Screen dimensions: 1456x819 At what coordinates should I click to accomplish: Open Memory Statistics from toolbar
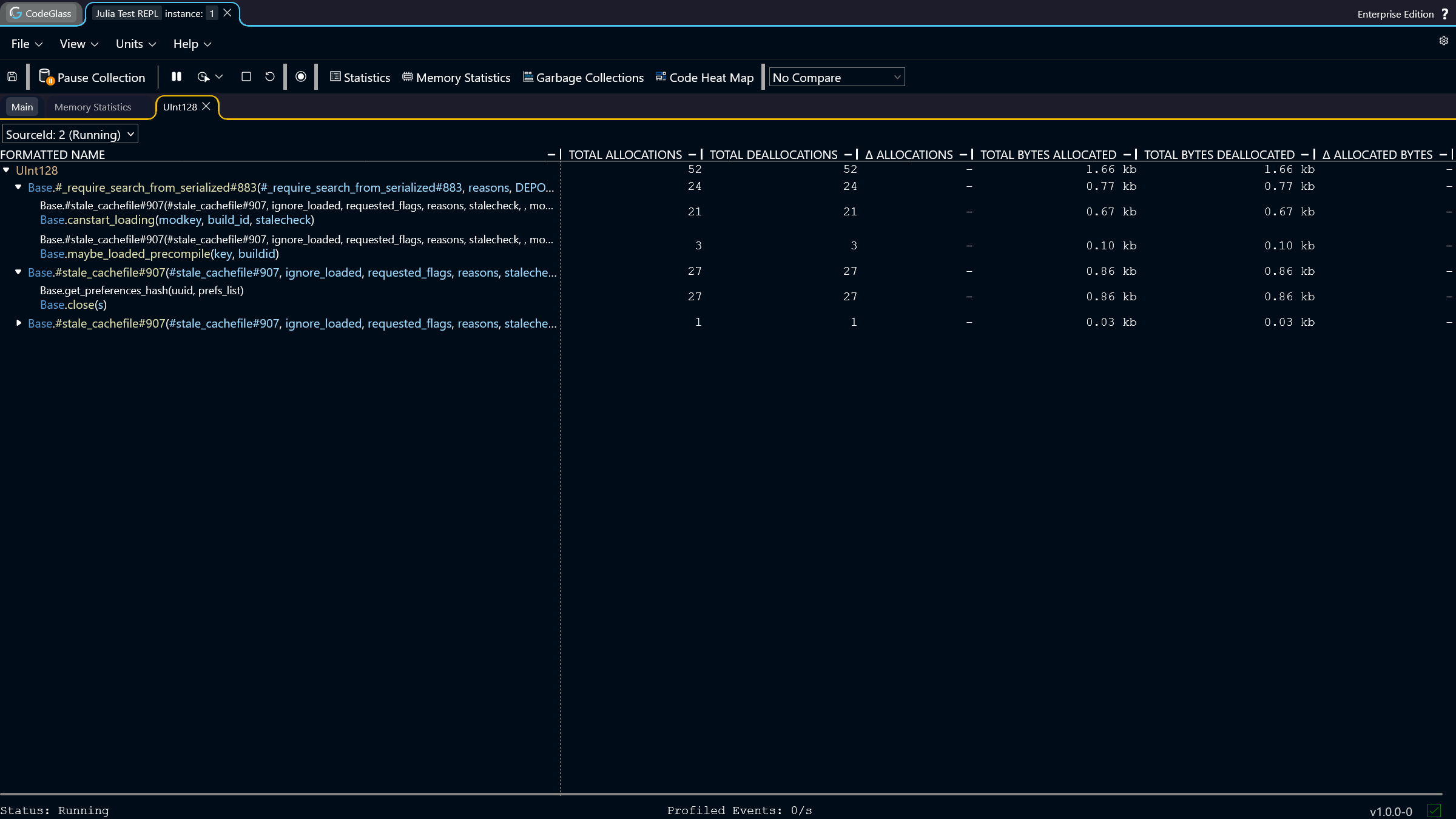[x=456, y=78]
